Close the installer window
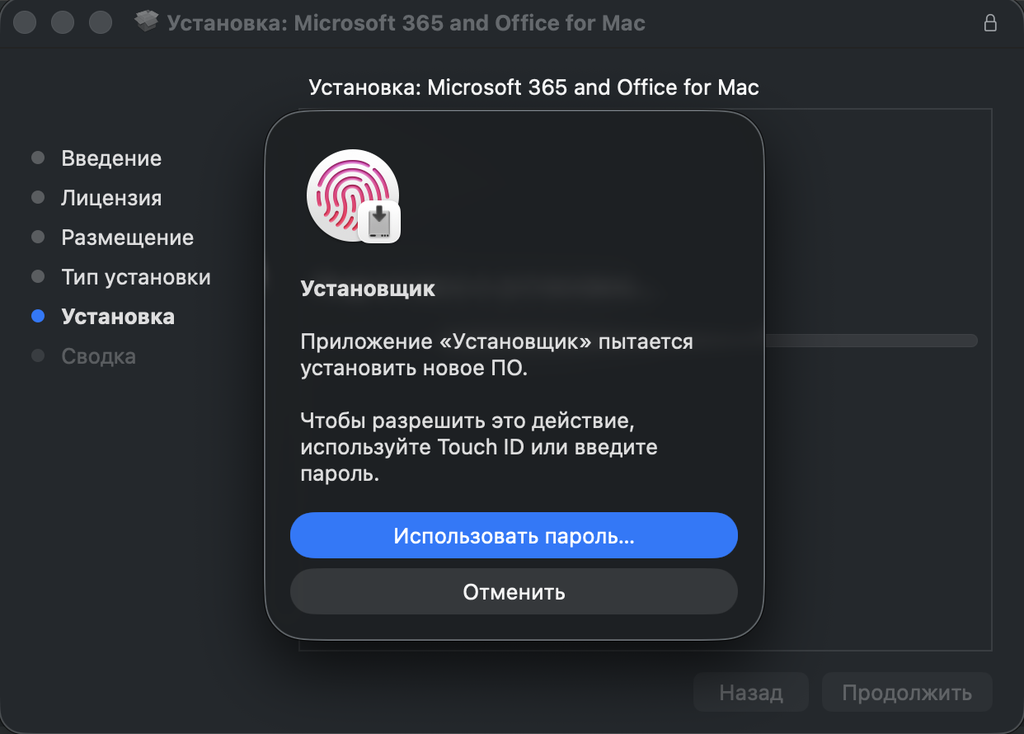Viewport: 1024px width, 734px height. [x=25, y=22]
